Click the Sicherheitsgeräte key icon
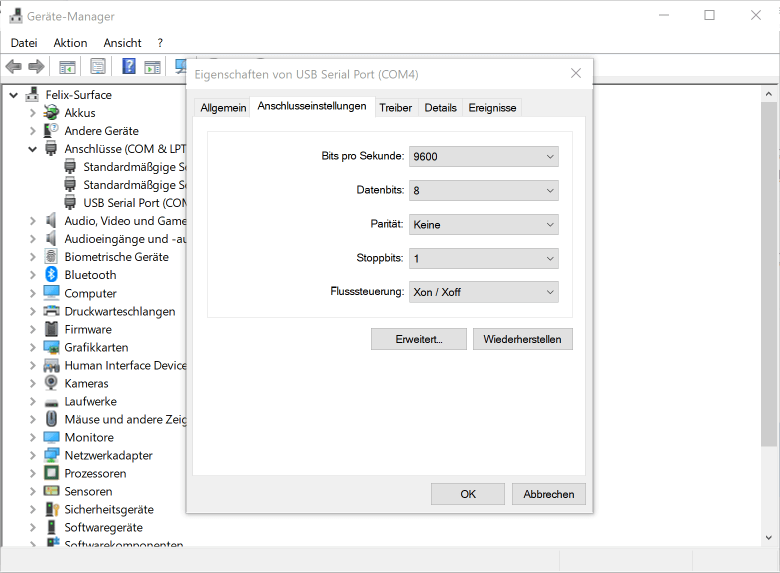Viewport: 780px width, 573px height. [52, 509]
